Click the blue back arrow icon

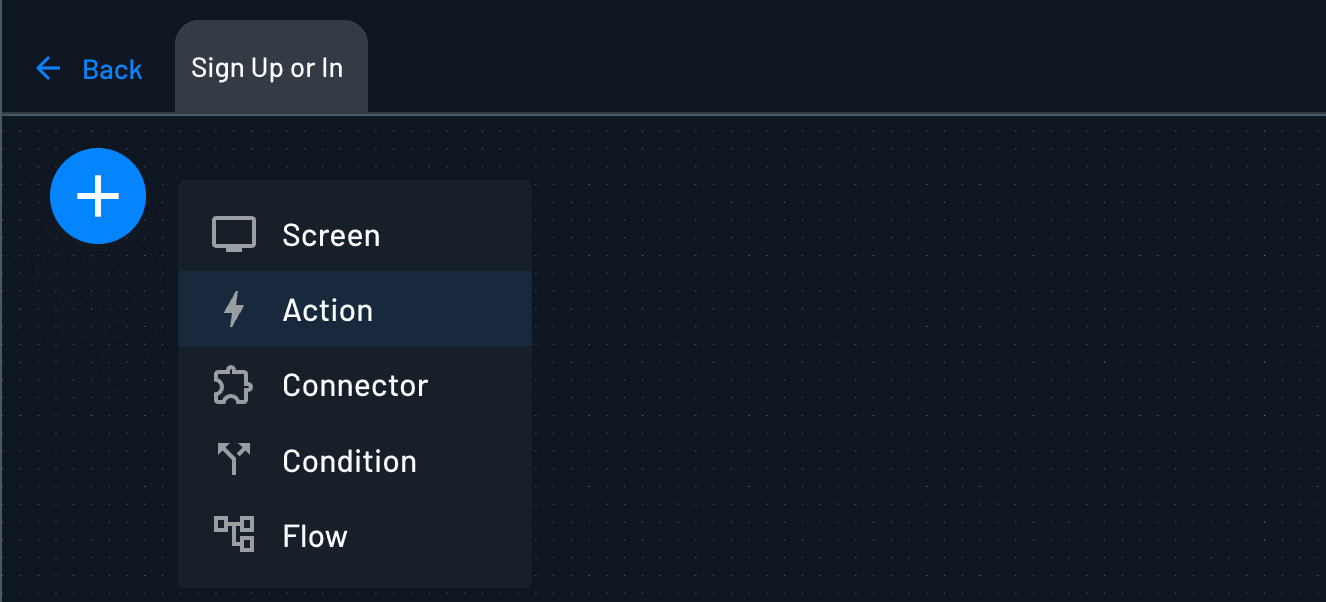(47, 68)
